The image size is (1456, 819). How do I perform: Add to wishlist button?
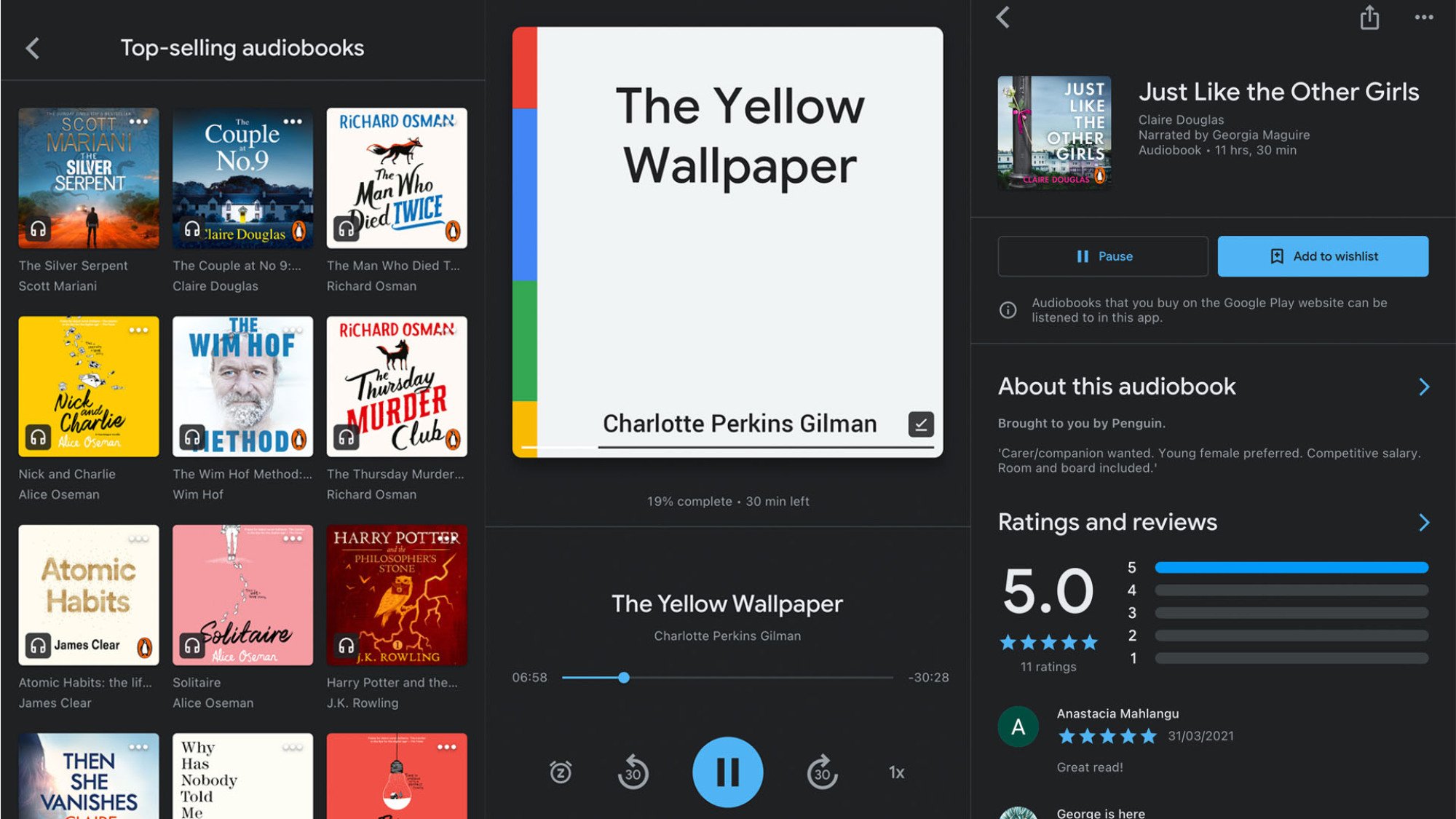pos(1323,256)
